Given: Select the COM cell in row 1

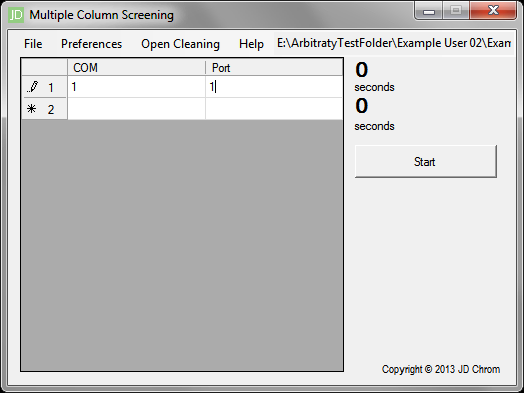Looking at the screenshot, I should tap(136, 87).
